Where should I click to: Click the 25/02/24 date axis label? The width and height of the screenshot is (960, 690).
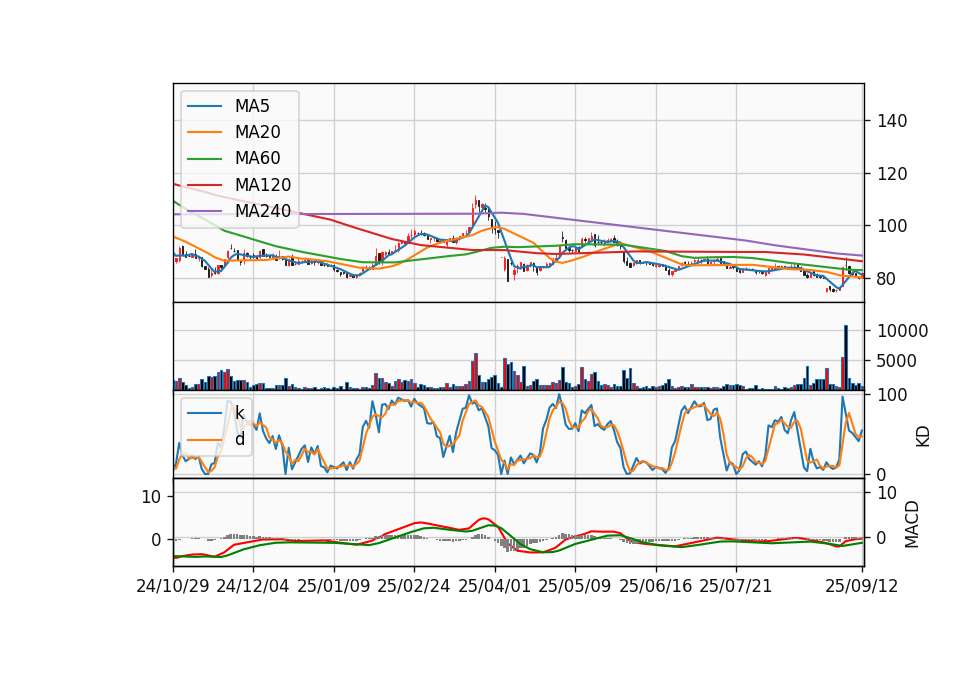(413, 586)
